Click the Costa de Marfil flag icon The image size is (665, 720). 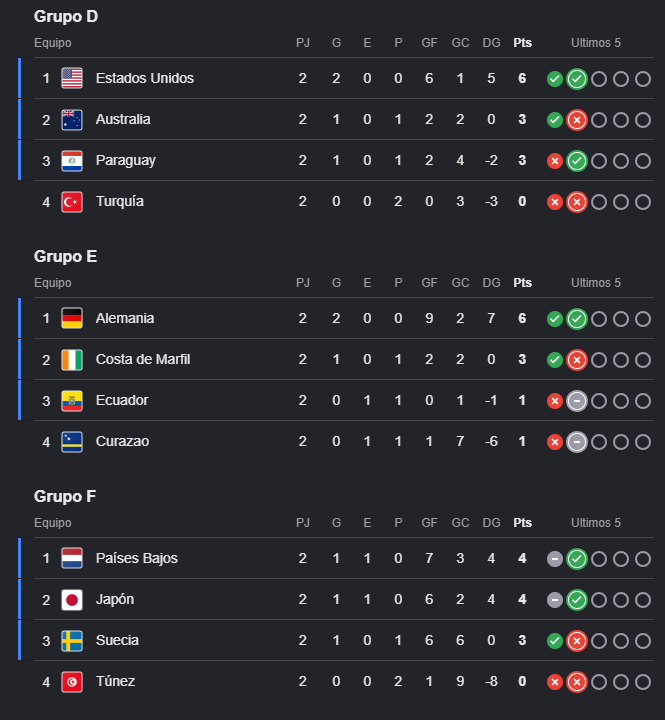click(72, 360)
